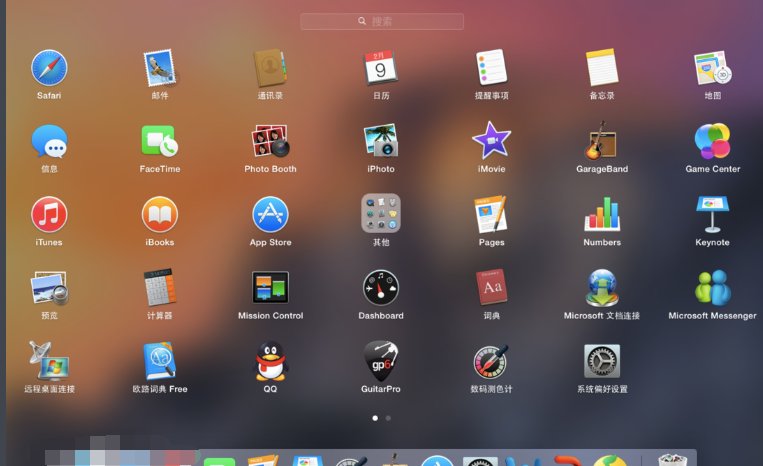Open the Dashboard app
The width and height of the screenshot is (763, 466).
pyautogui.click(x=381, y=288)
